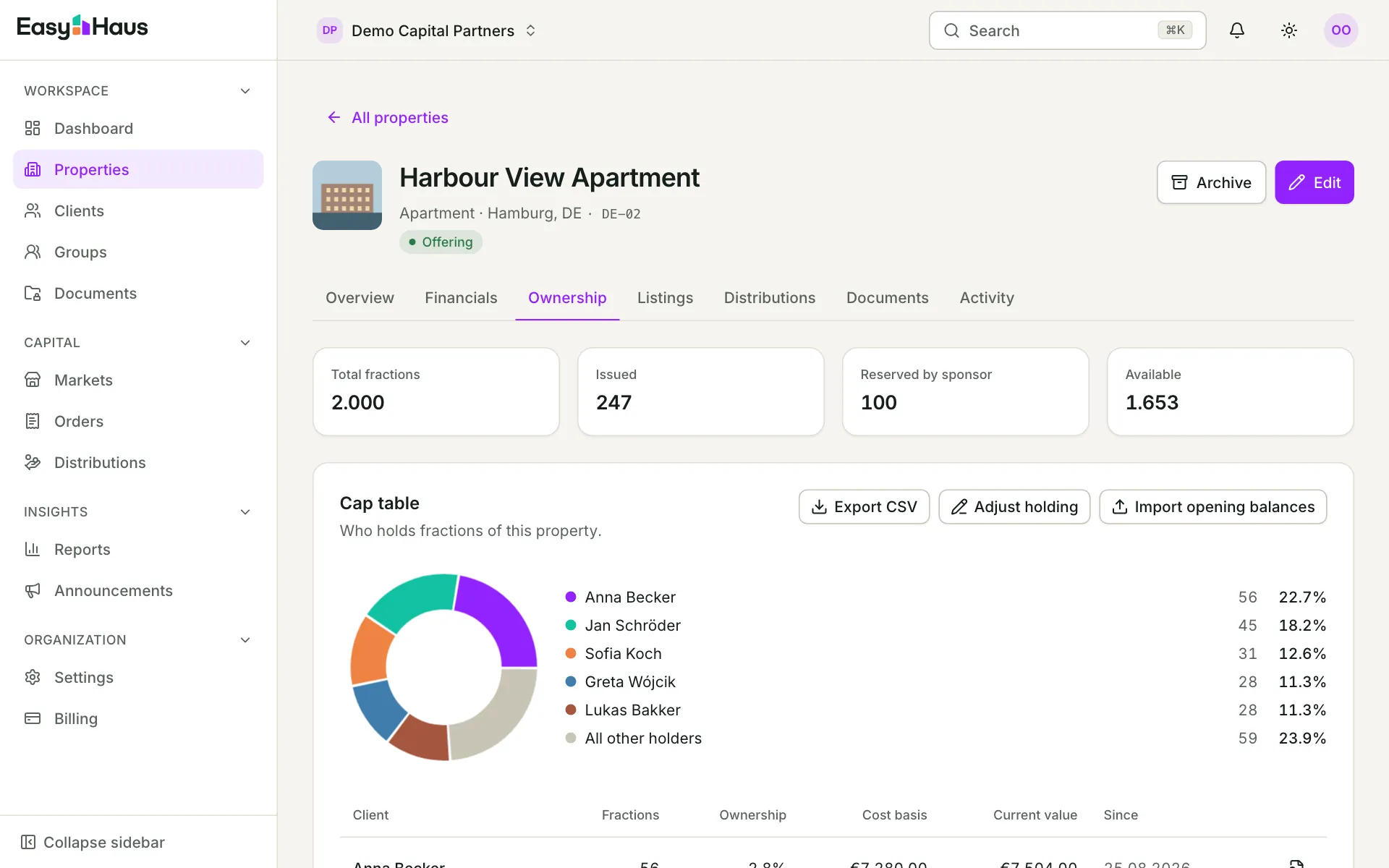This screenshot has height=868, width=1389.
Task: Click the Groups icon in the sidebar
Action: [33, 252]
